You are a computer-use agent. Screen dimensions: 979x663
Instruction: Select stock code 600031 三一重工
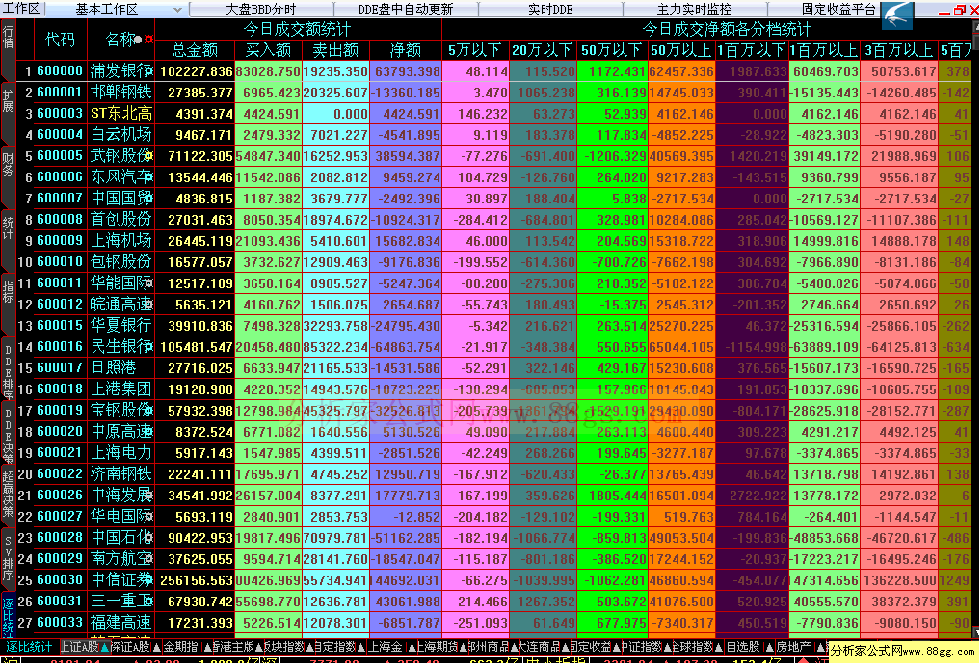pyautogui.click(x=60, y=602)
